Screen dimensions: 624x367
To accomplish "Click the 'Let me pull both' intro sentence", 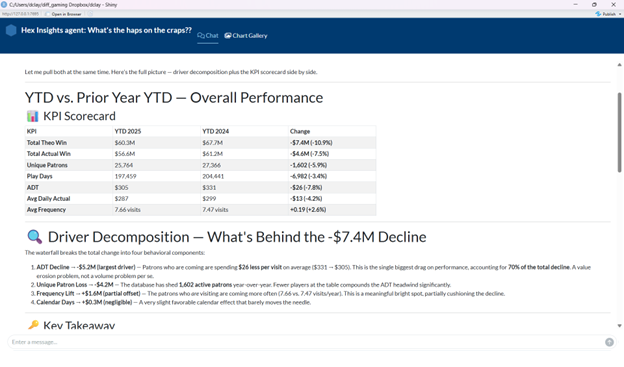I will (x=171, y=72).
